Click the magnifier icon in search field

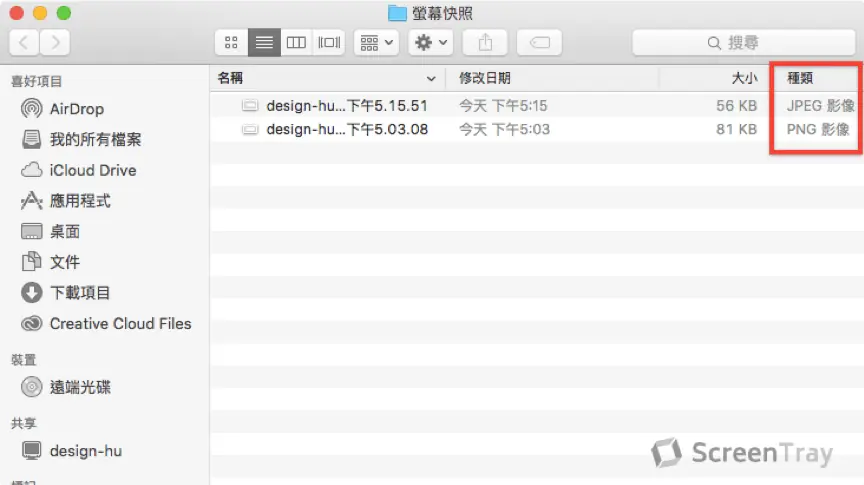click(x=714, y=43)
